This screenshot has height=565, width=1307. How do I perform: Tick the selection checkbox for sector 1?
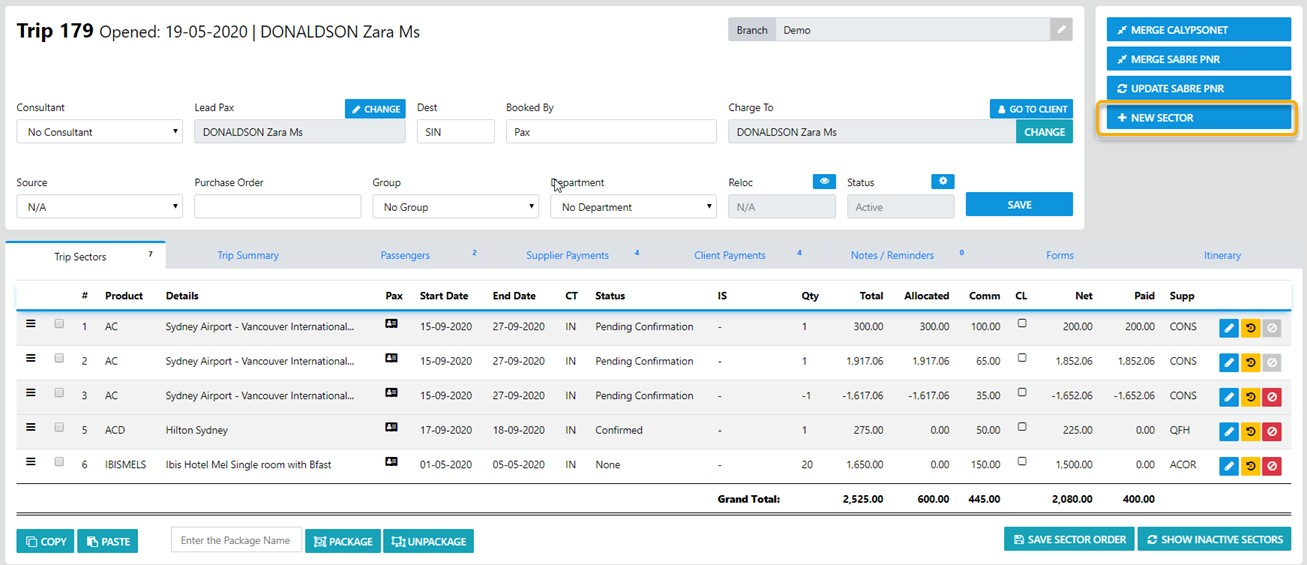(x=59, y=324)
